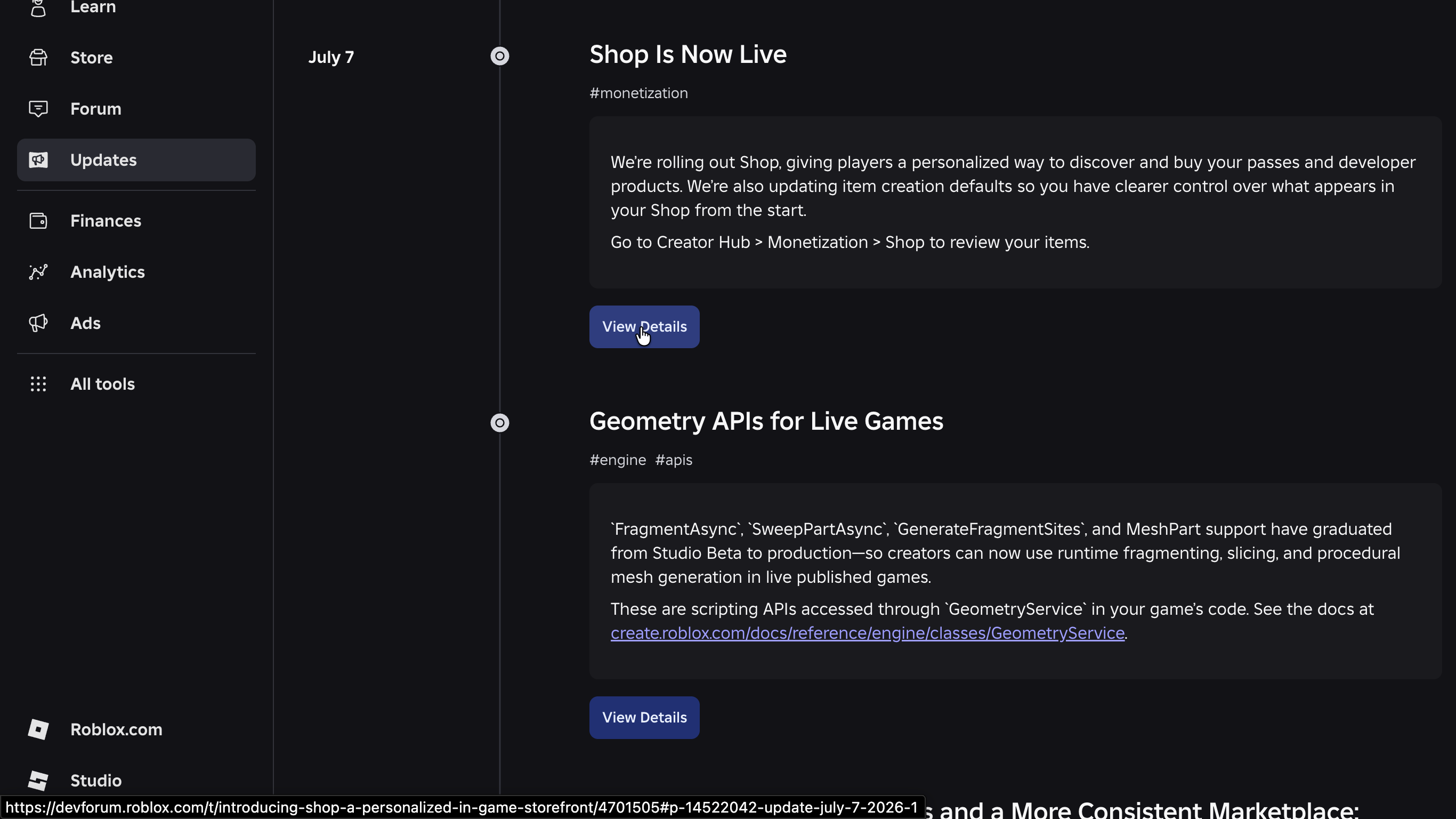Click the Forum chat bubble icon
The height and width of the screenshot is (819, 1456).
coord(38,109)
